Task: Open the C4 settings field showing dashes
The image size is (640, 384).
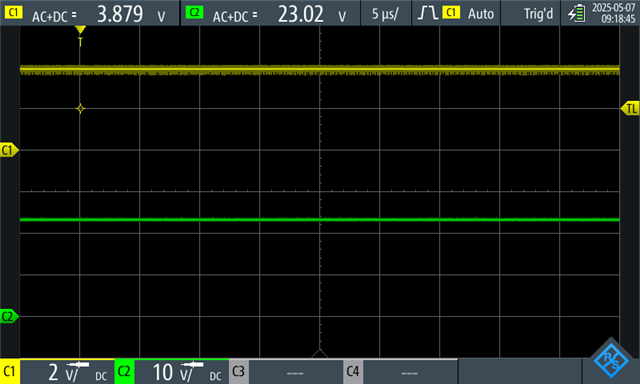Action: click(410, 372)
